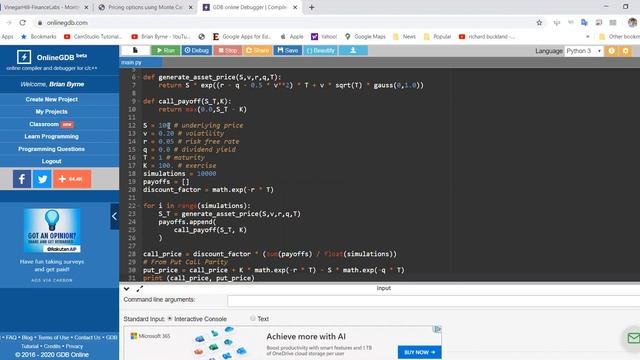Click the Brian Byrne welcome username
Image resolution: width=640 pixels, height=360 pixels.
click(67, 84)
